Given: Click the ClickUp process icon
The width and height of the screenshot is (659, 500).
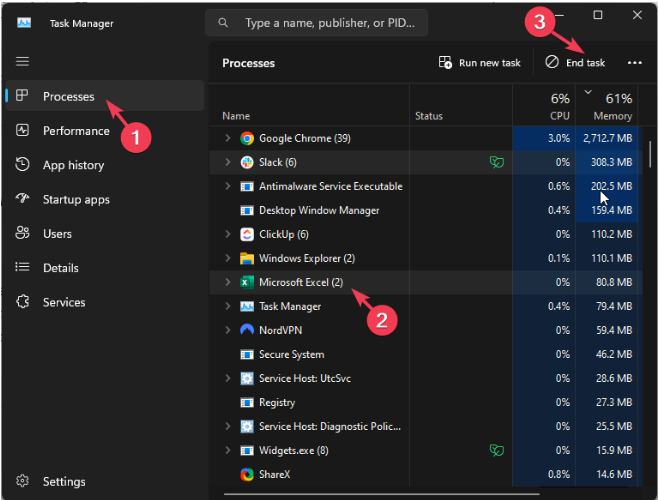Looking at the screenshot, I should 246,234.
